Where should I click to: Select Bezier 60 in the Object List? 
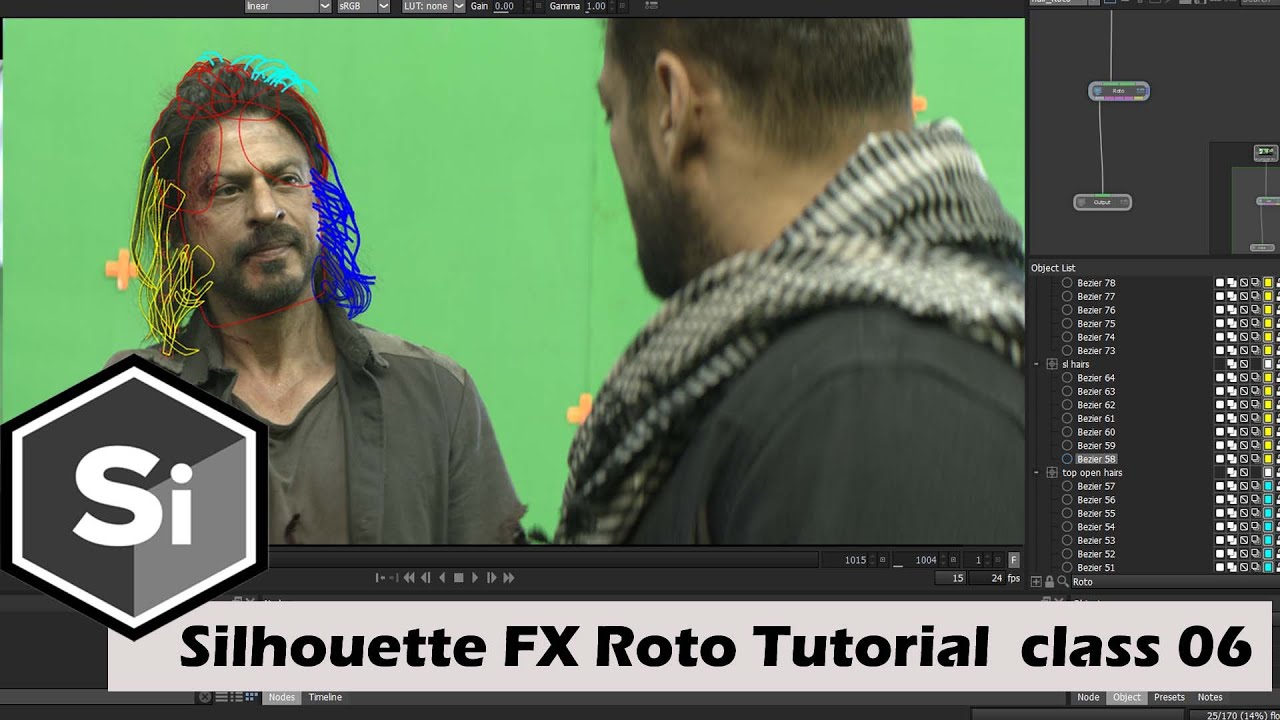(1096, 432)
